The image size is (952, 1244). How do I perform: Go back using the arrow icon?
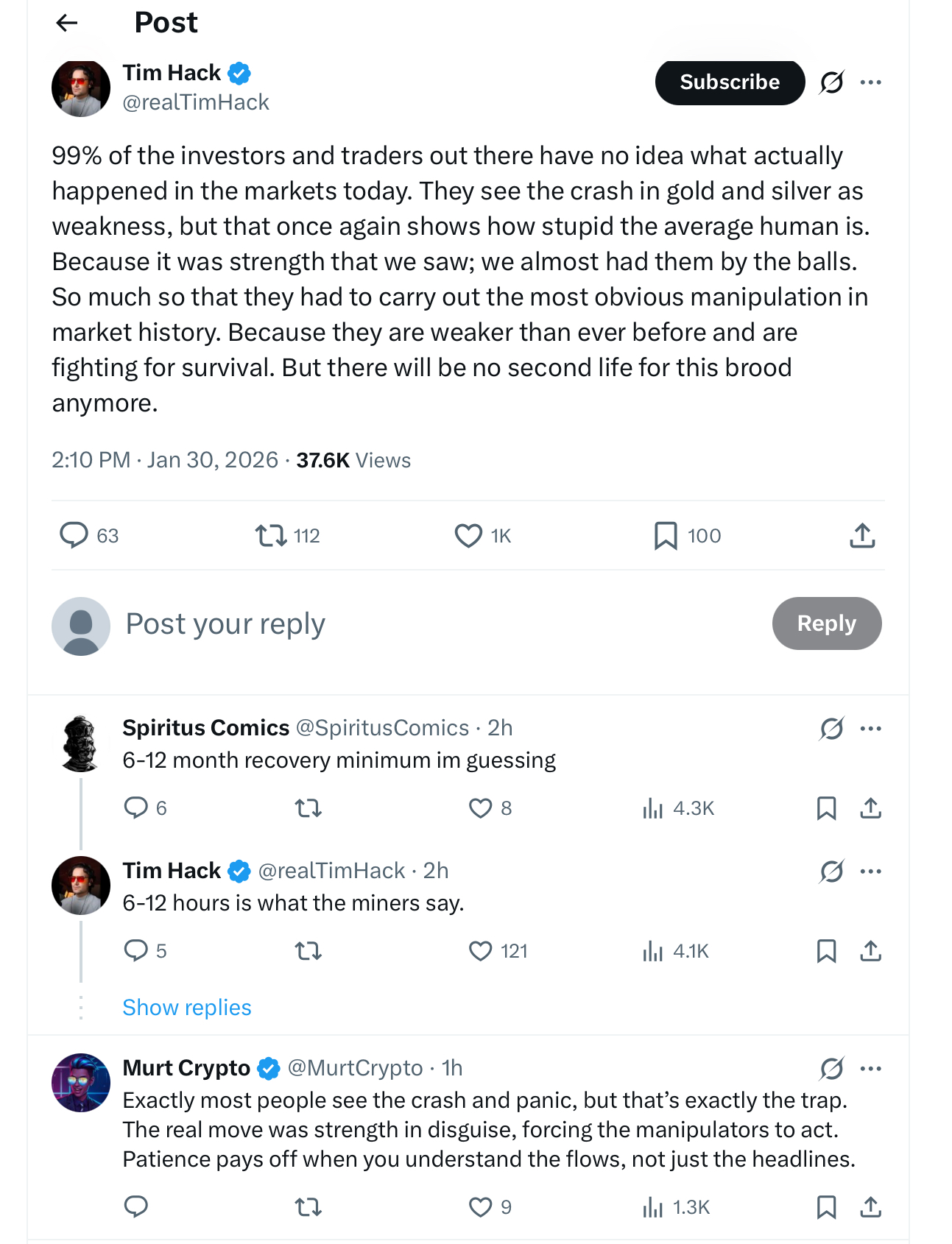click(x=67, y=24)
